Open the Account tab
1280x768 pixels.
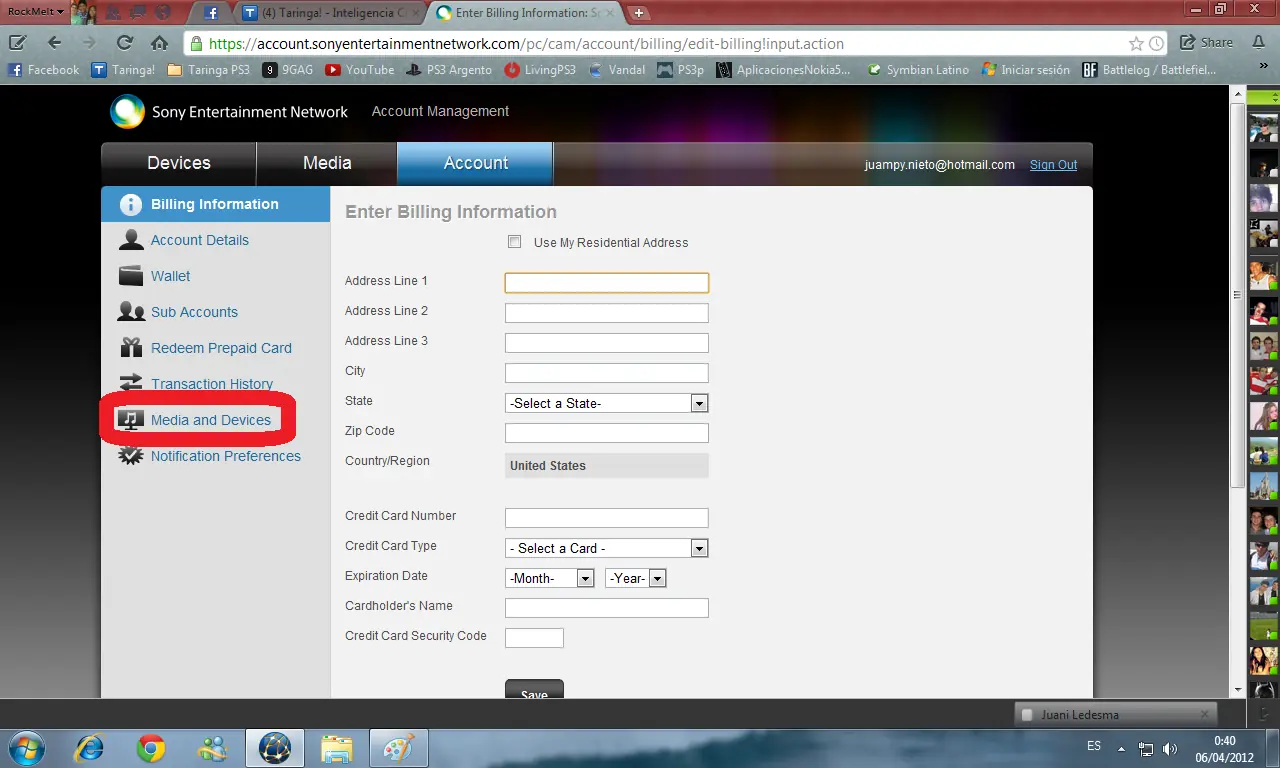click(475, 163)
